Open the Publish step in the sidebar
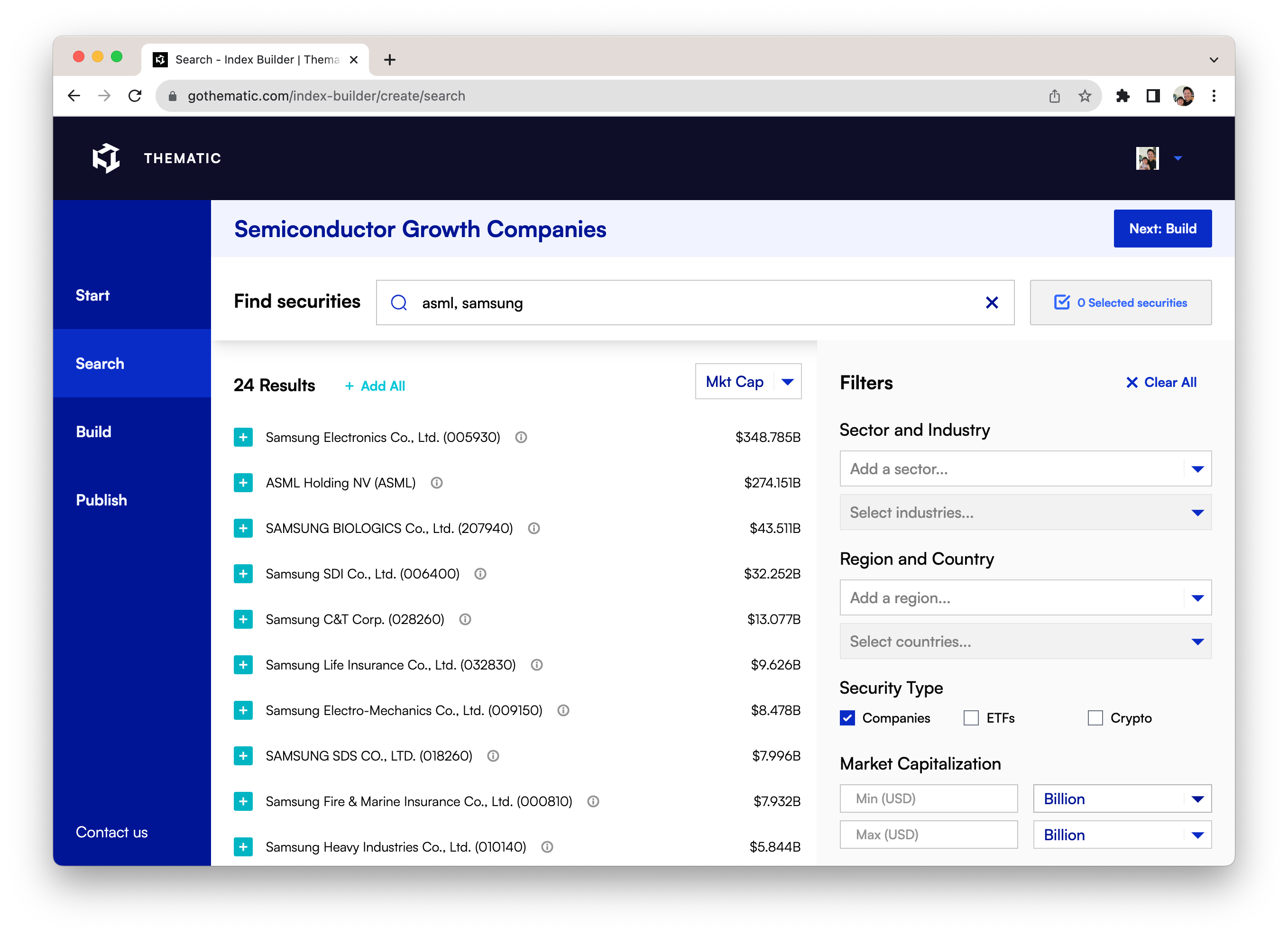The width and height of the screenshot is (1288, 936). coord(101,500)
